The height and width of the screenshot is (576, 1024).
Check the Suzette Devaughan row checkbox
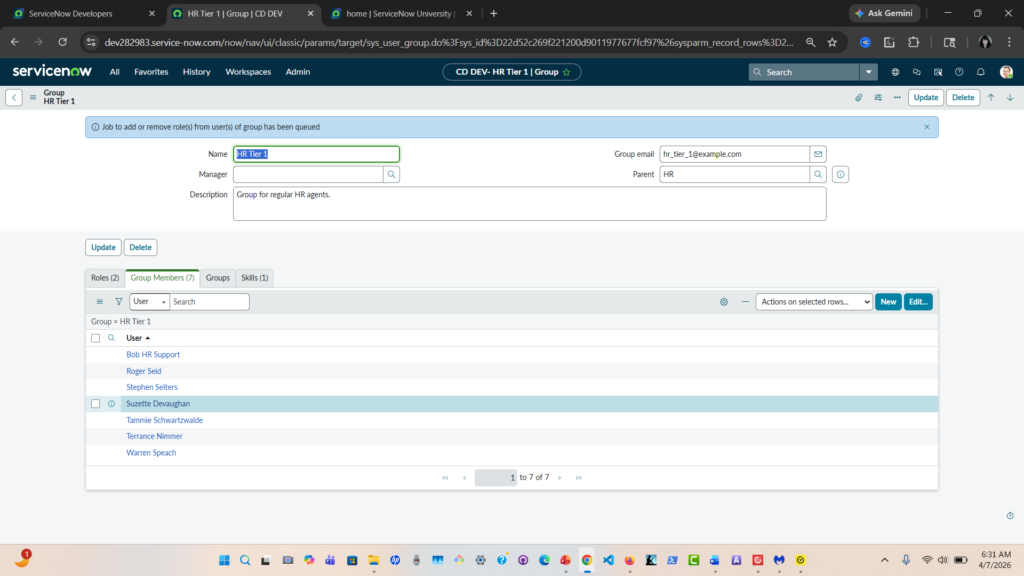[x=96, y=404]
